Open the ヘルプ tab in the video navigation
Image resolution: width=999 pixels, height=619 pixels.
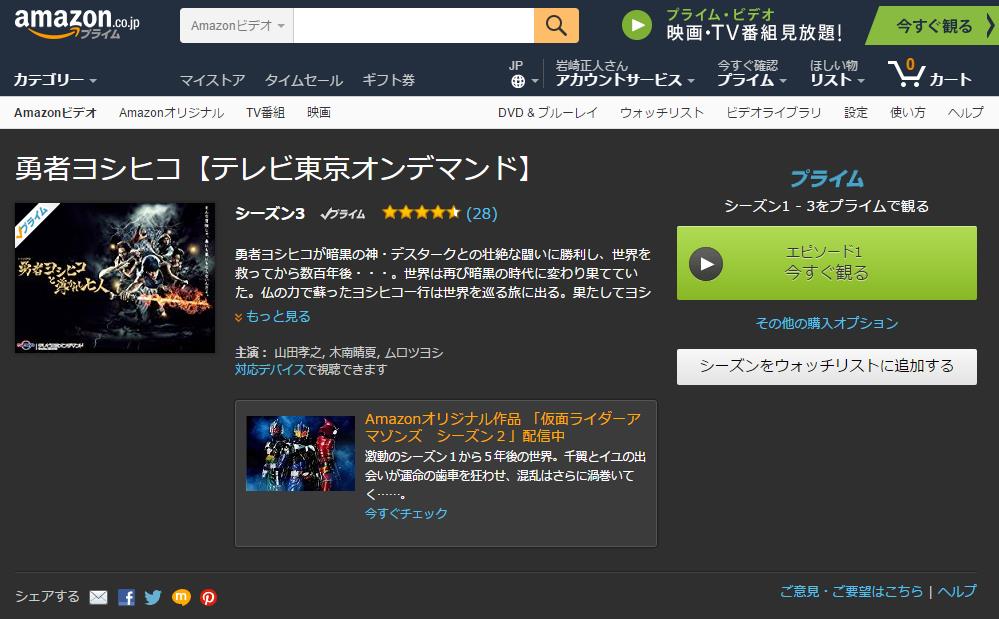pyautogui.click(x=966, y=113)
